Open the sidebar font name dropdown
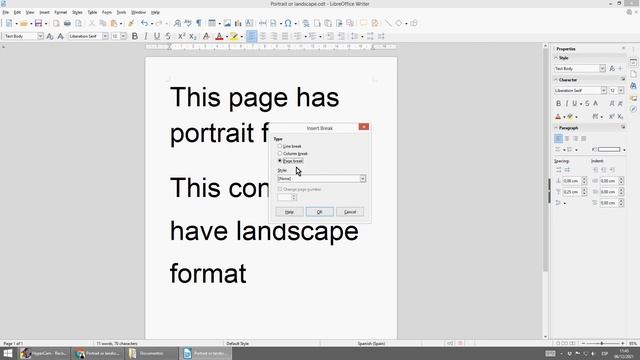This screenshot has height=360, width=640. [603, 91]
